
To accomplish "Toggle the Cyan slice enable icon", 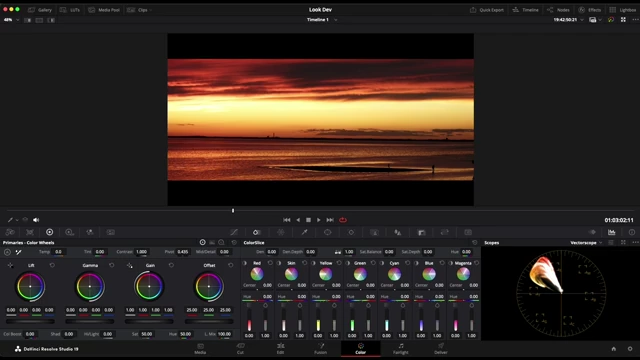I will [x=382, y=263].
